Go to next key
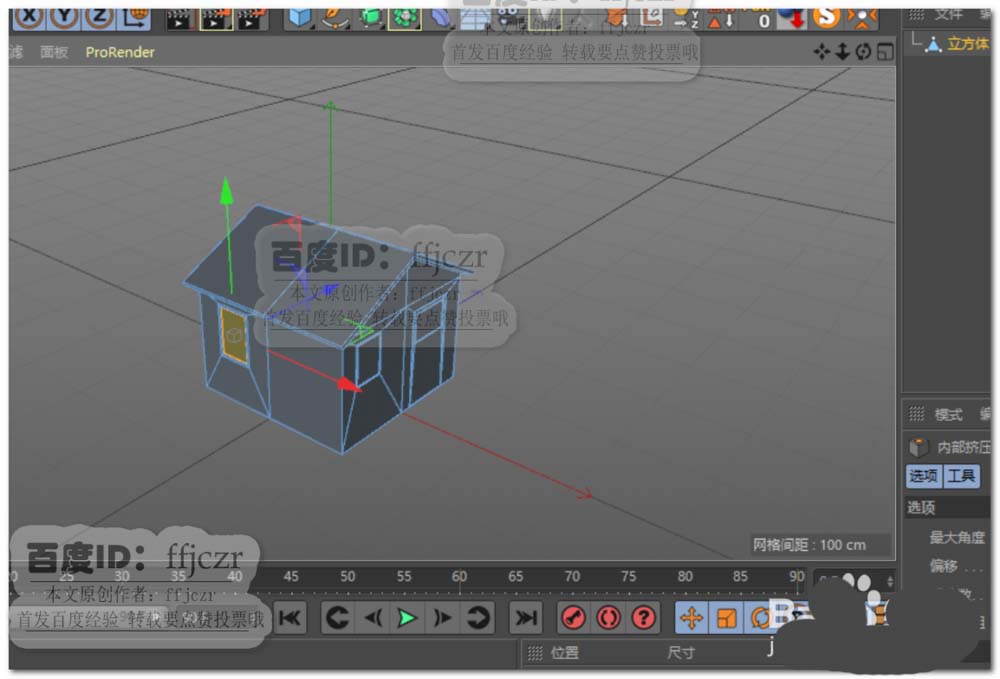 pos(478,618)
